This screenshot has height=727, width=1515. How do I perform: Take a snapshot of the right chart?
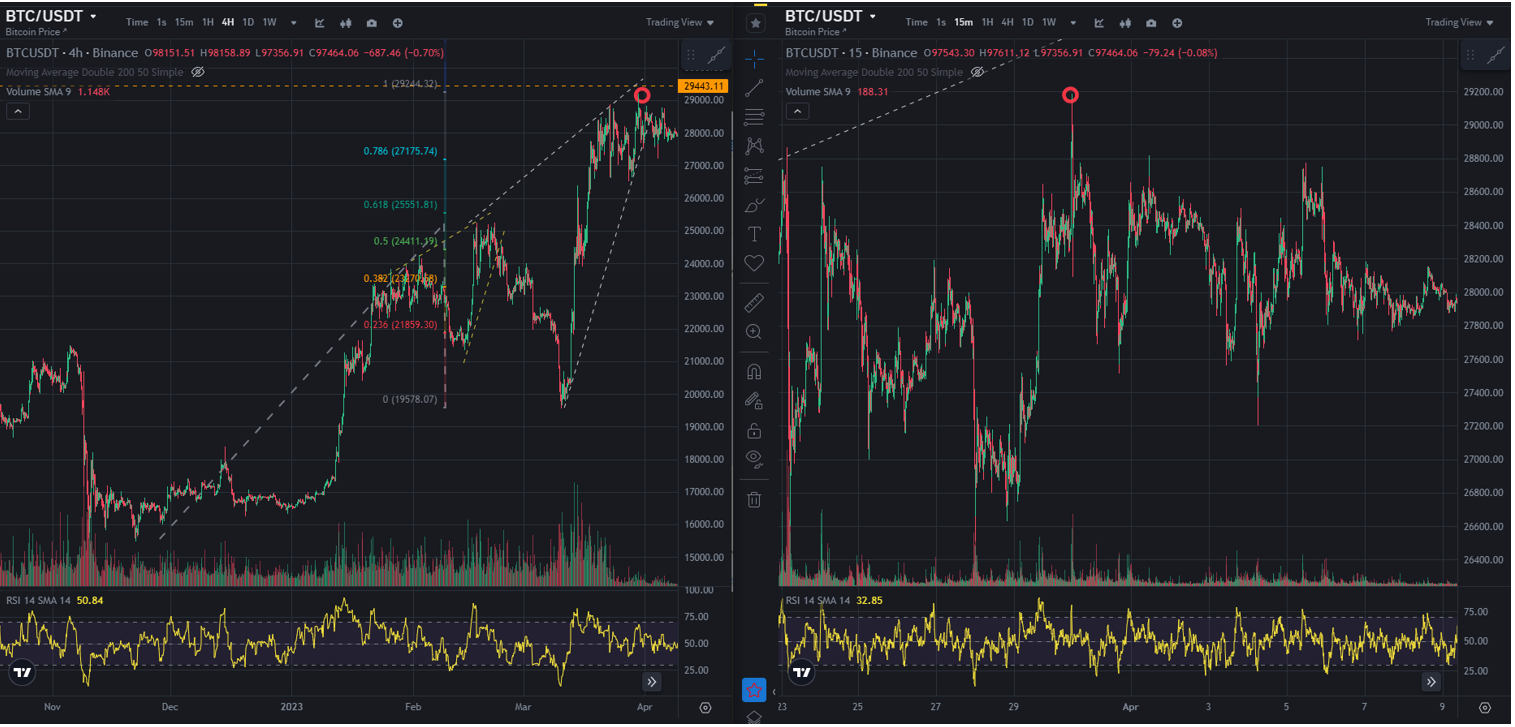1151,22
